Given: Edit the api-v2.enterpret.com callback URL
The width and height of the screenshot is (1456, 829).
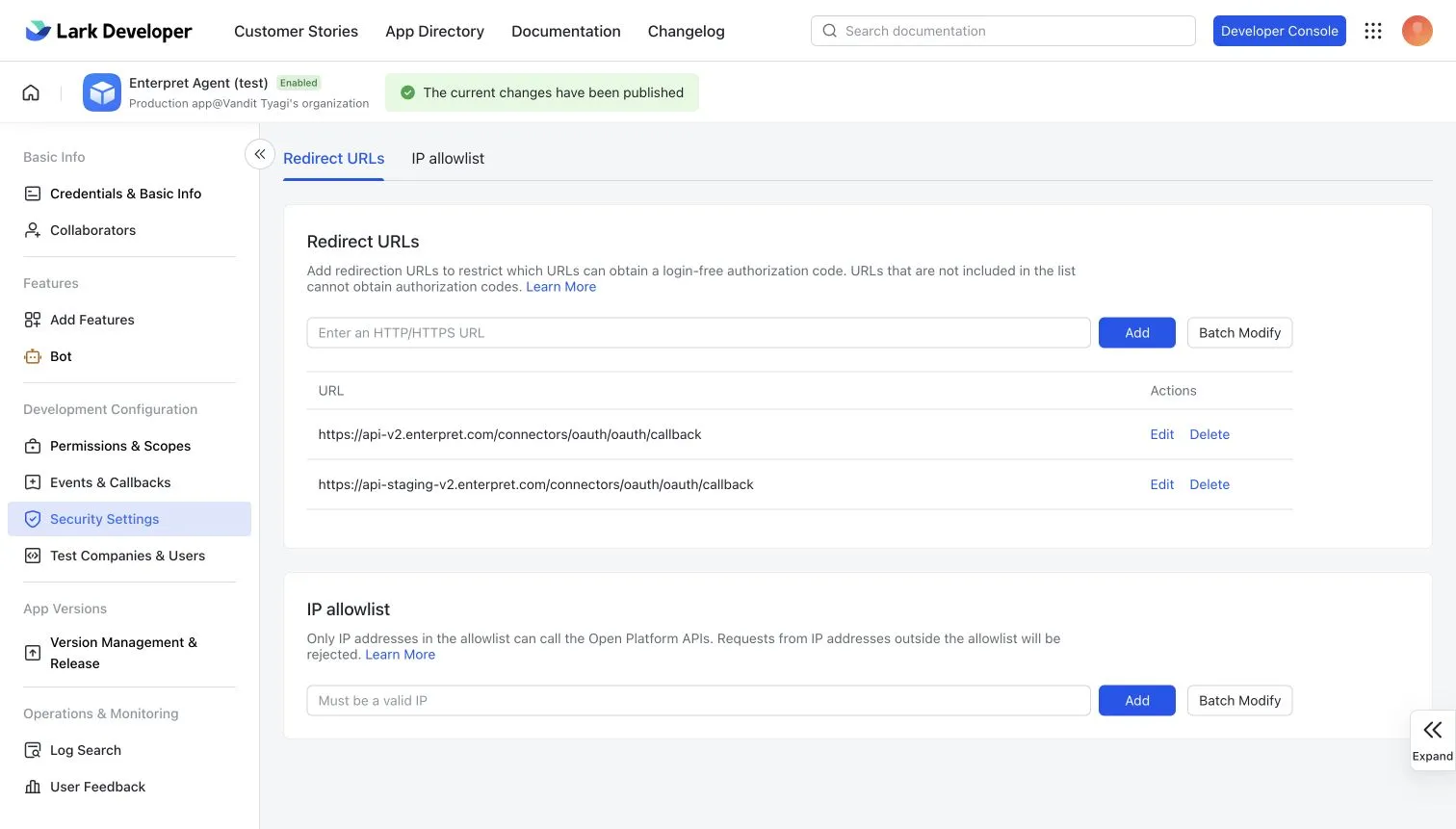Looking at the screenshot, I should 1162,434.
